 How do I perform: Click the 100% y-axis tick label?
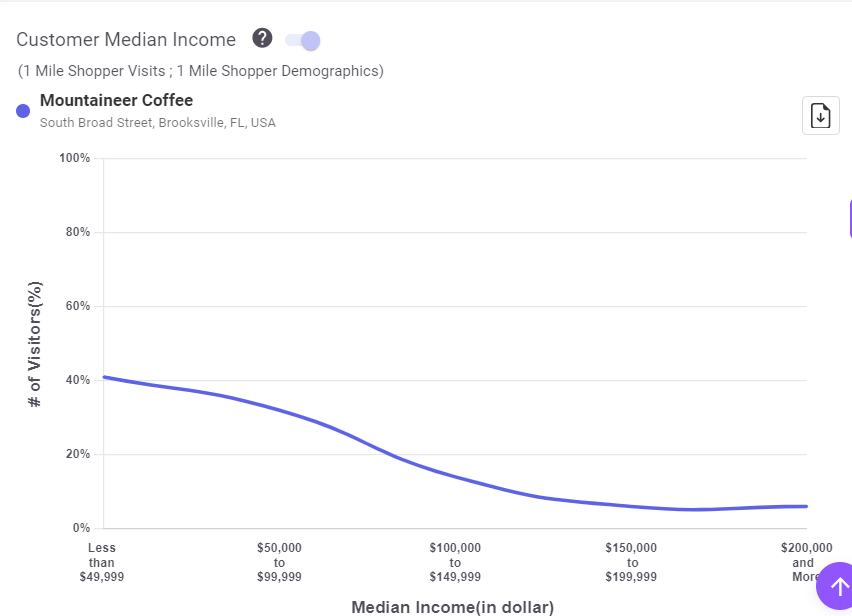tap(75, 158)
